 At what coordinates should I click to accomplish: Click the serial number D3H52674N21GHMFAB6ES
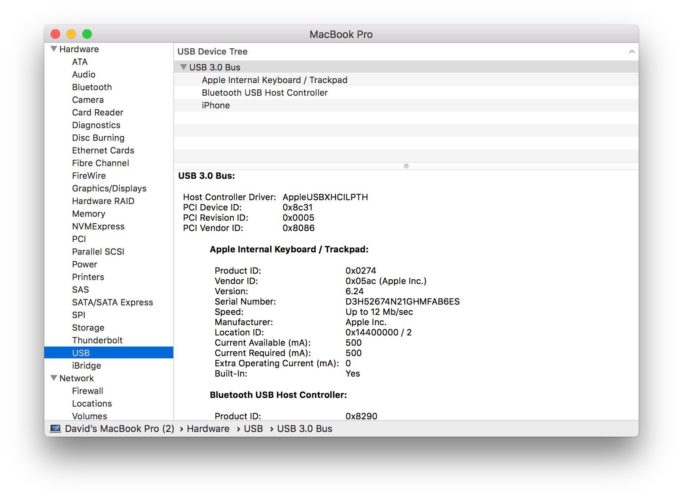point(402,301)
